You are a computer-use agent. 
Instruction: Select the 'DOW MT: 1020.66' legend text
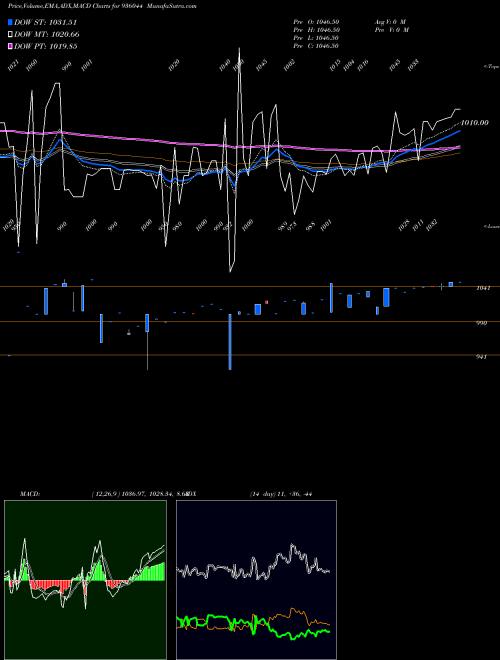pos(47,35)
